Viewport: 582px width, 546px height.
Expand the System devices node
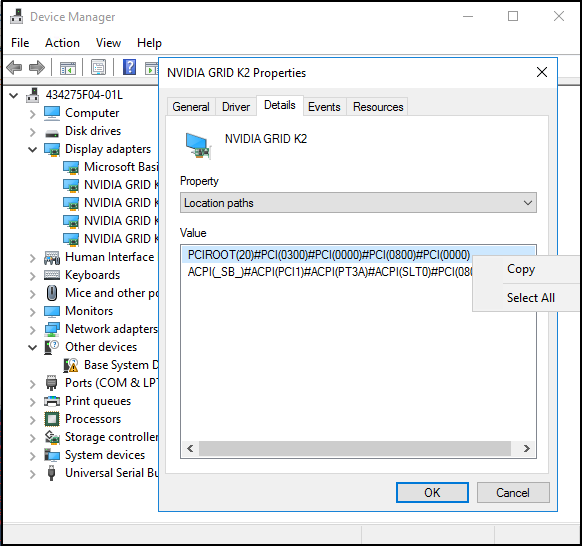pyautogui.click(x=33, y=455)
